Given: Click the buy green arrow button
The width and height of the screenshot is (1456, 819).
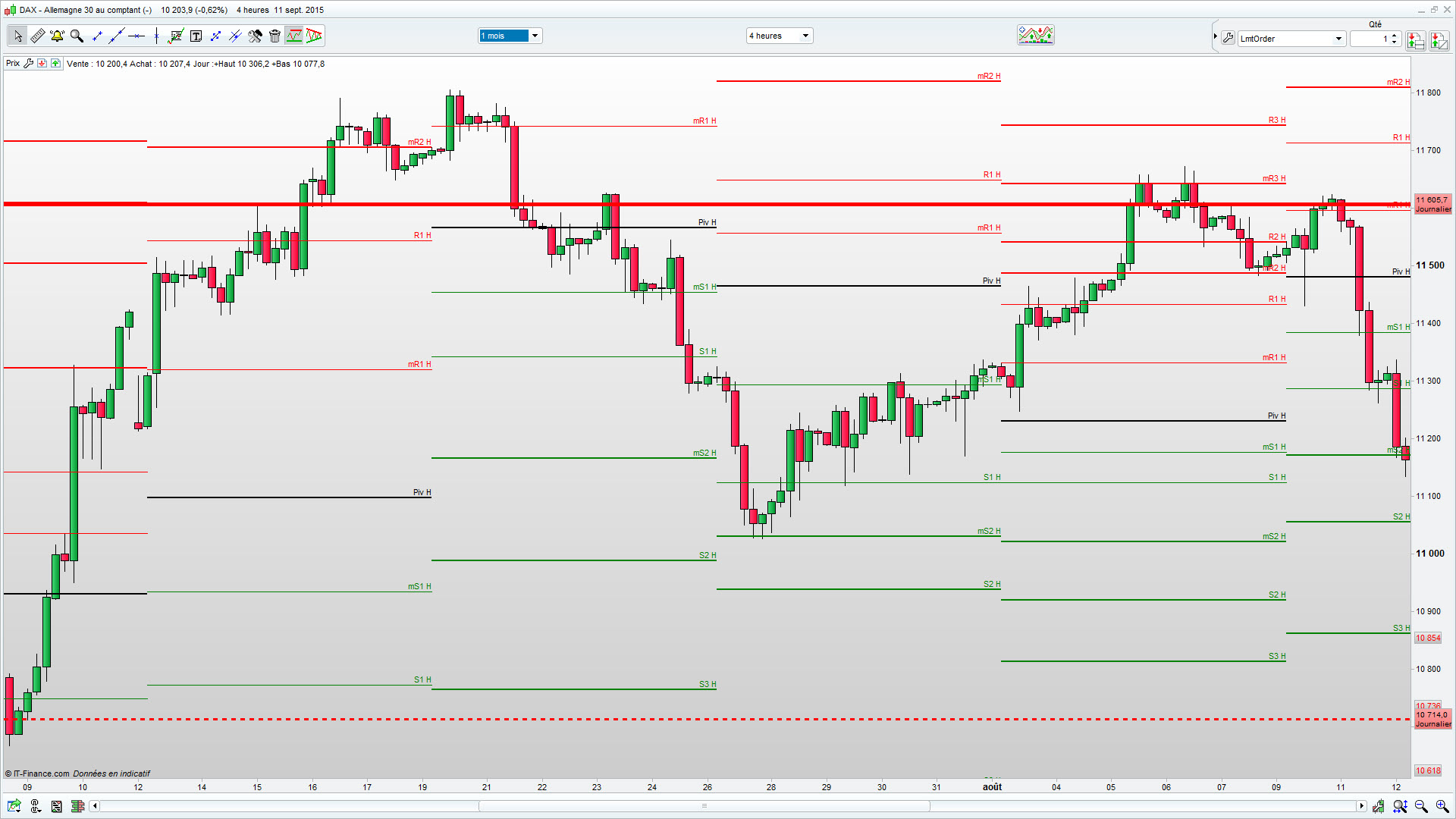Looking at the screenshot, I should click(x=55, y=64).
